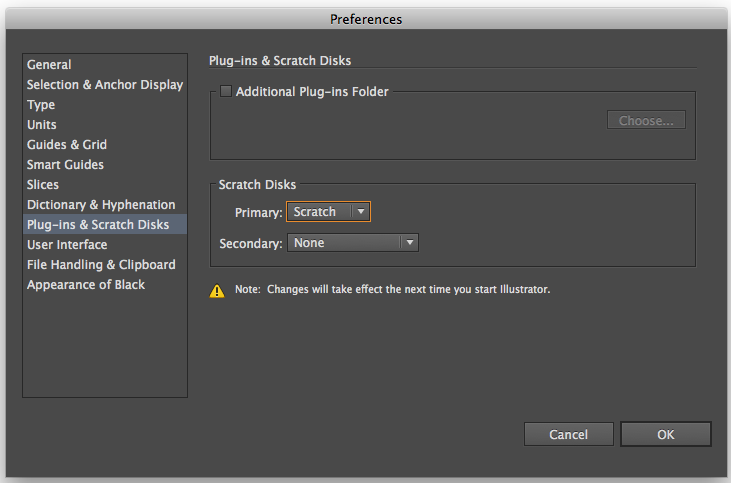Open the Secondary scratch disk dropdown
Screen dimensions: 731x483
coord(353,242)
